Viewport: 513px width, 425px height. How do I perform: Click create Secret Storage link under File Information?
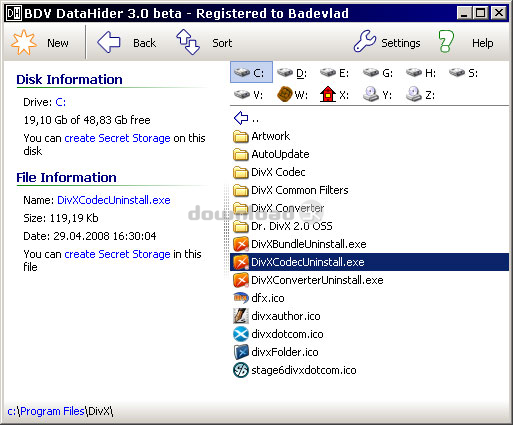coord(117,254)
